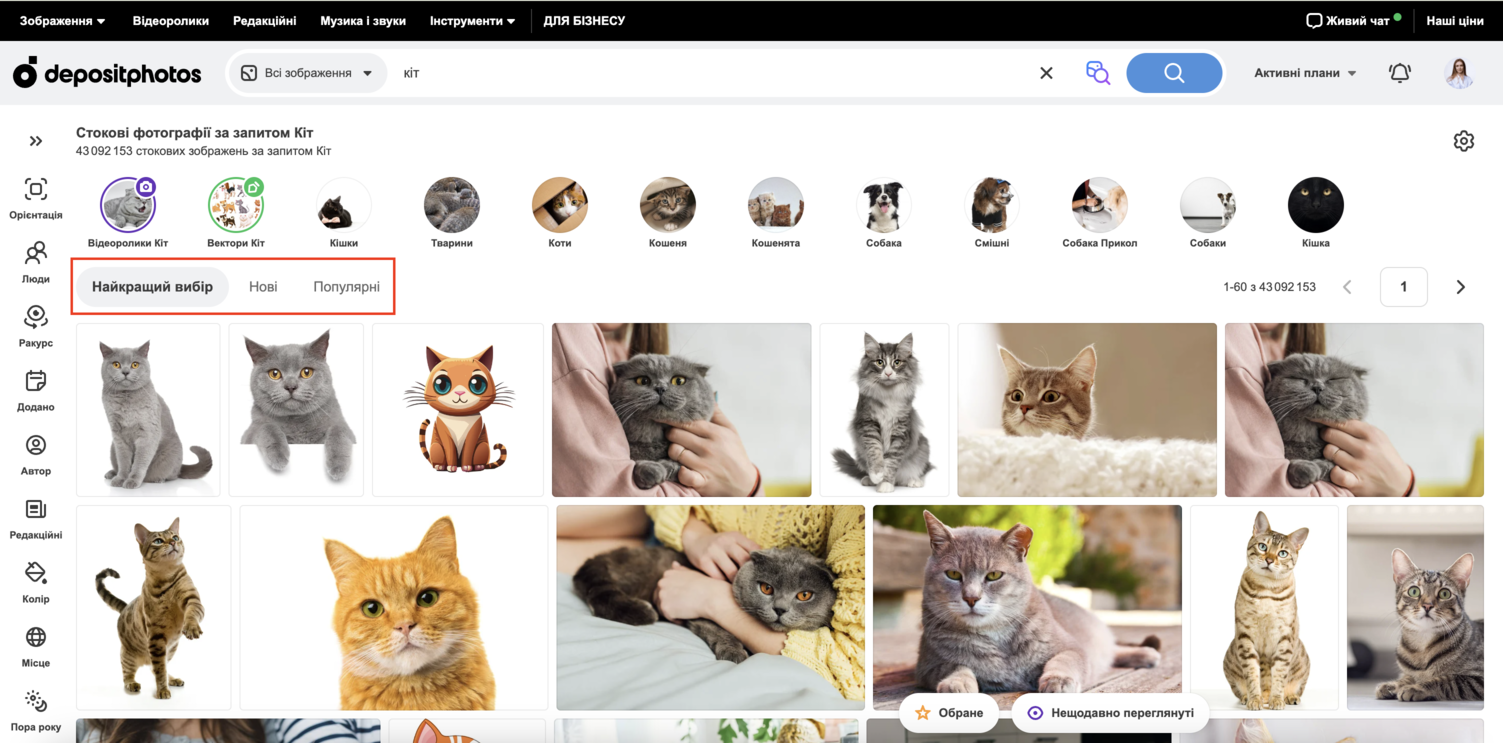Image resolution: width=1503 pixels, height=743 pixels.
Task: Open the Колір filter
Action: click(36, 582)
